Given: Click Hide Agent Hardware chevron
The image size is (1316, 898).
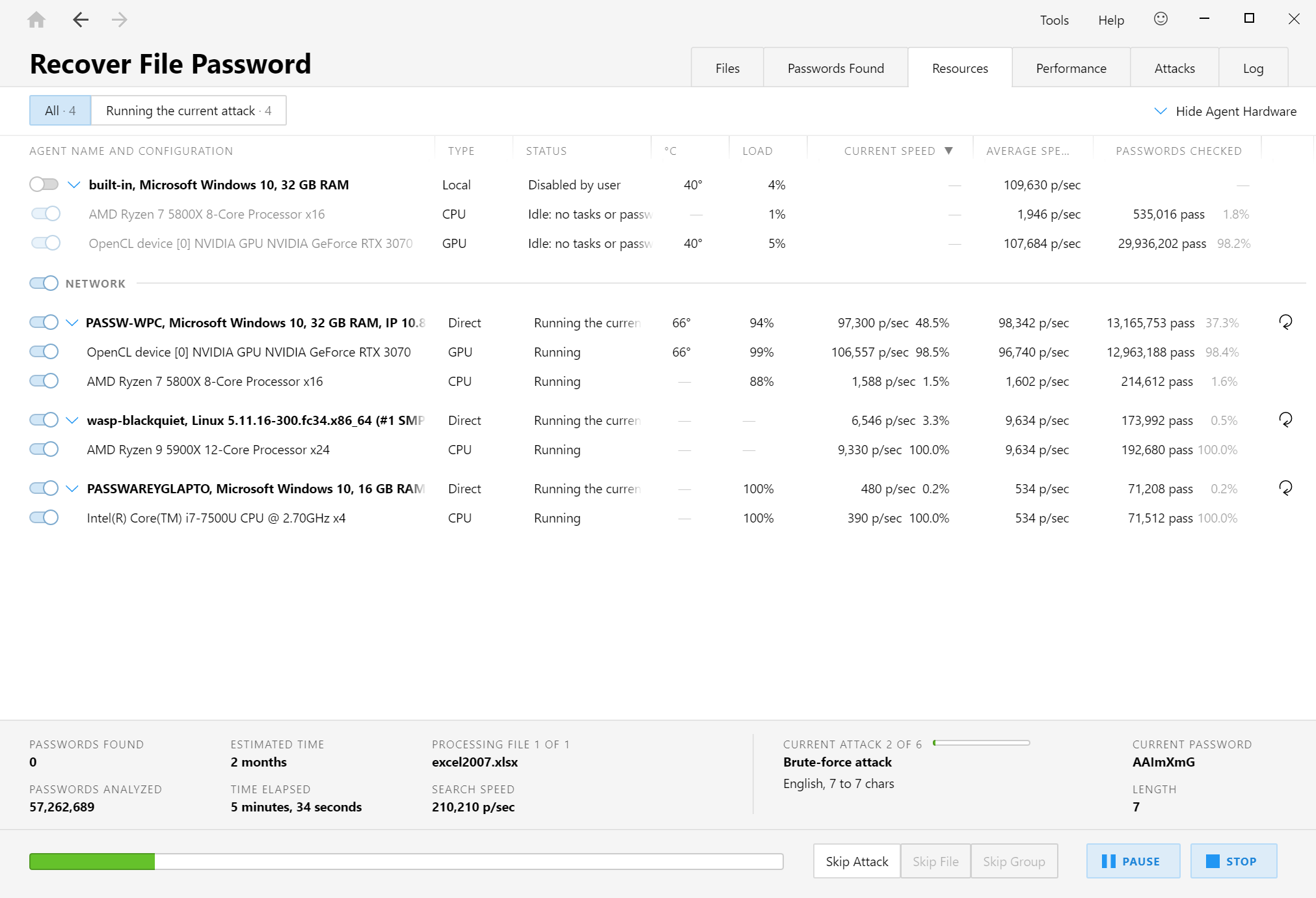Looking at the screenshot, I should [1161, 111].
